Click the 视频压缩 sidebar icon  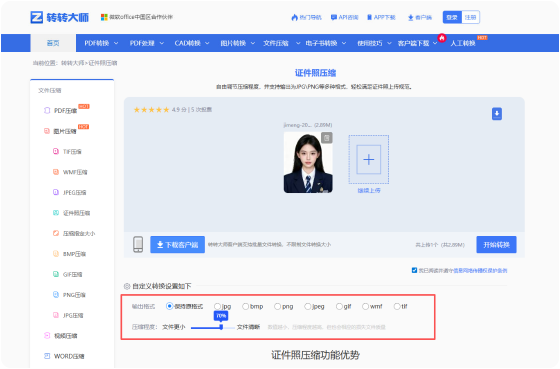(x=47, y=335)
